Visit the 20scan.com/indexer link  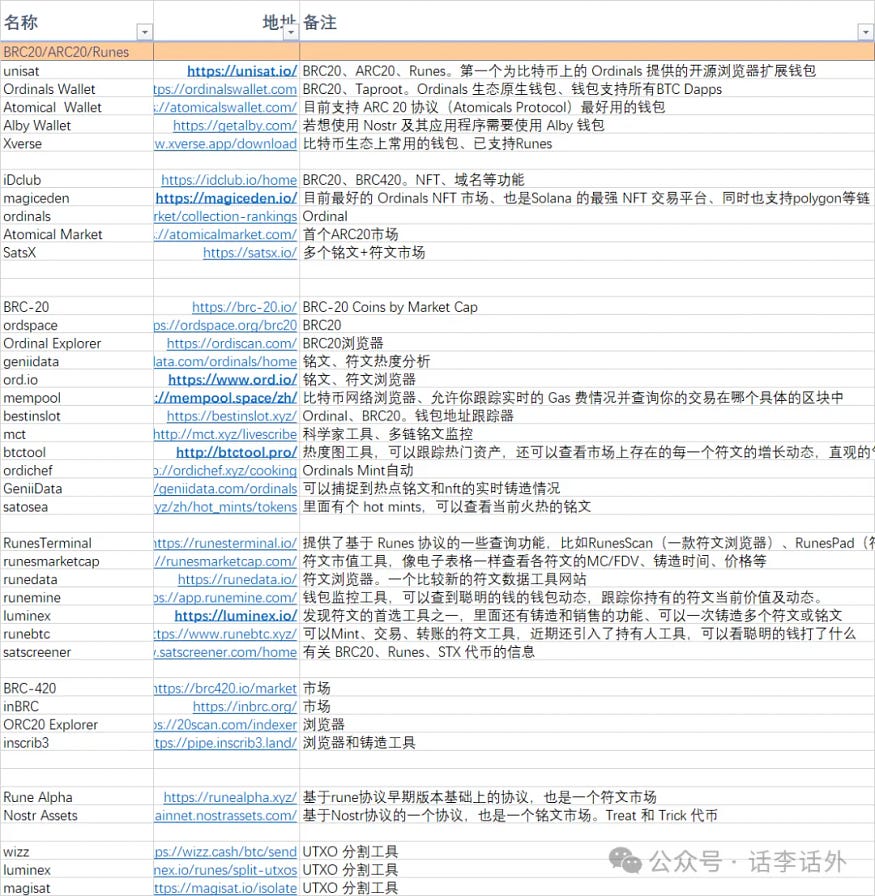pyautogui.click(x=225, y=725)
